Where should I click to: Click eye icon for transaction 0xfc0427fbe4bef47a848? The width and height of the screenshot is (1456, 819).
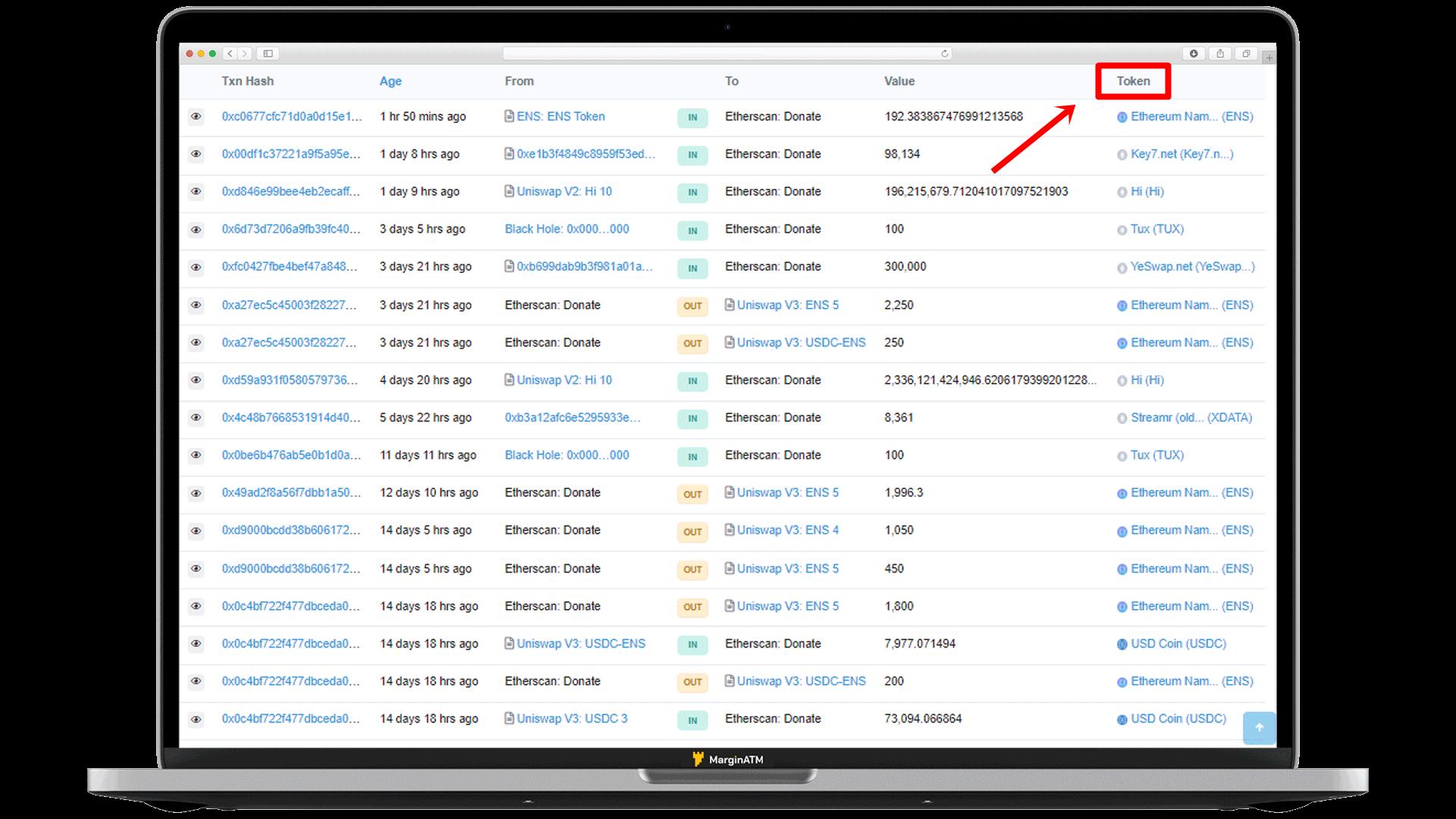[x=196, y=267]
